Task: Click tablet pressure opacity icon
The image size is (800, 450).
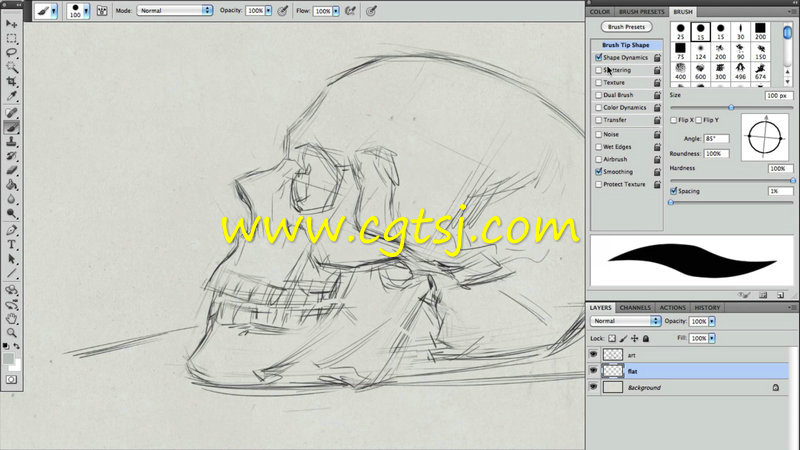Action: click(x=283, y=10)
